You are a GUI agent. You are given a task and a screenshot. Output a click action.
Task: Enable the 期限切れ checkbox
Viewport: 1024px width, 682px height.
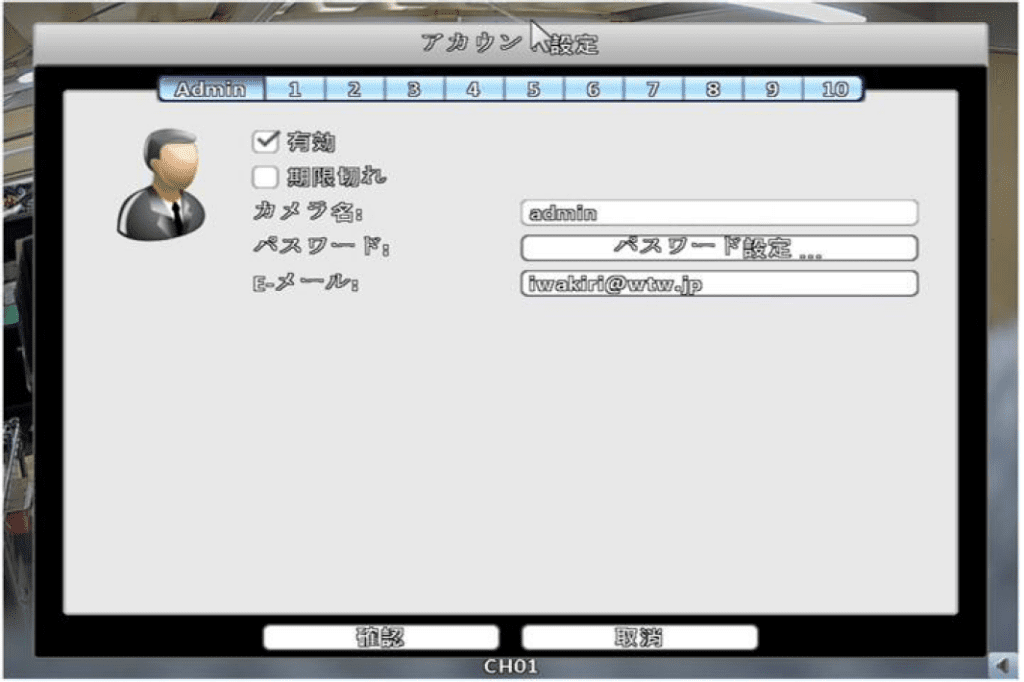coord(265,178)
